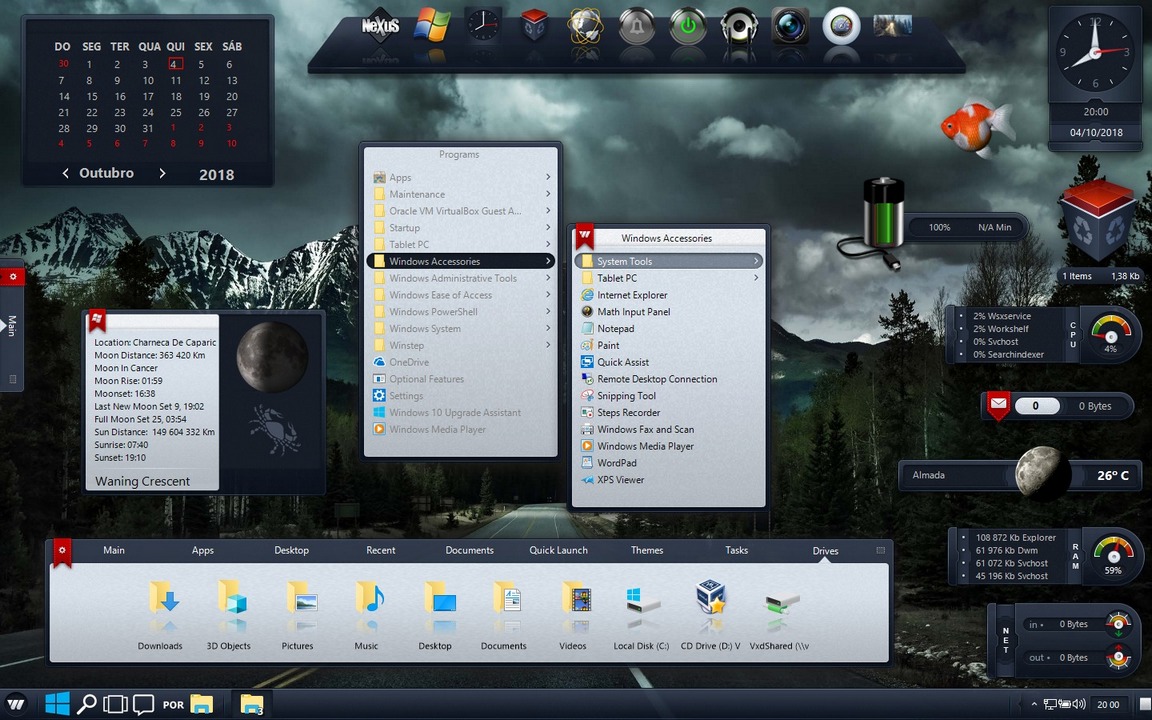Open the Winstep start button on taskbar
Image resolution: width=1152 pixels, height=720 pixels.
click(15, 704)
